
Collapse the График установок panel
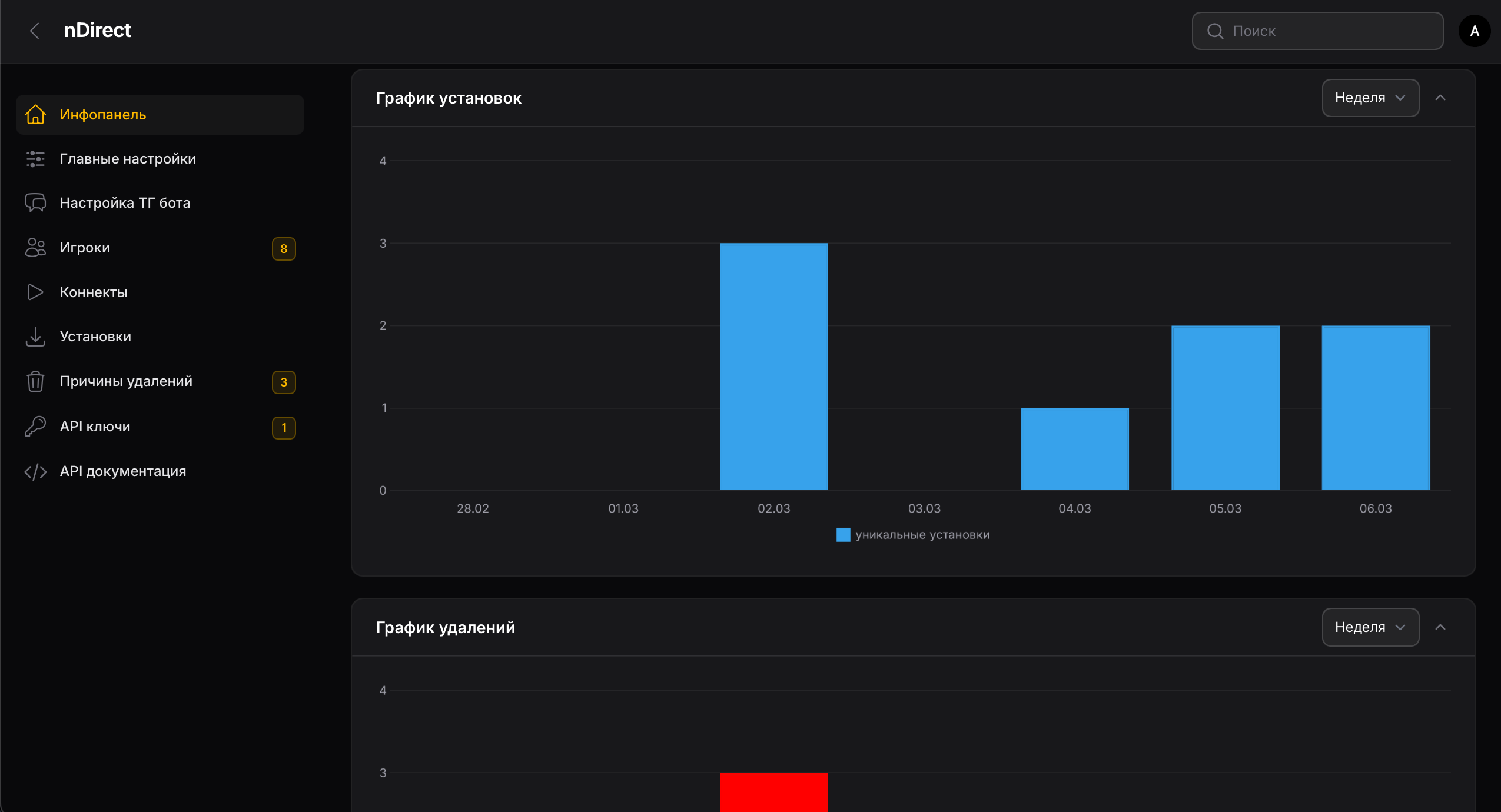(1440, 98)
